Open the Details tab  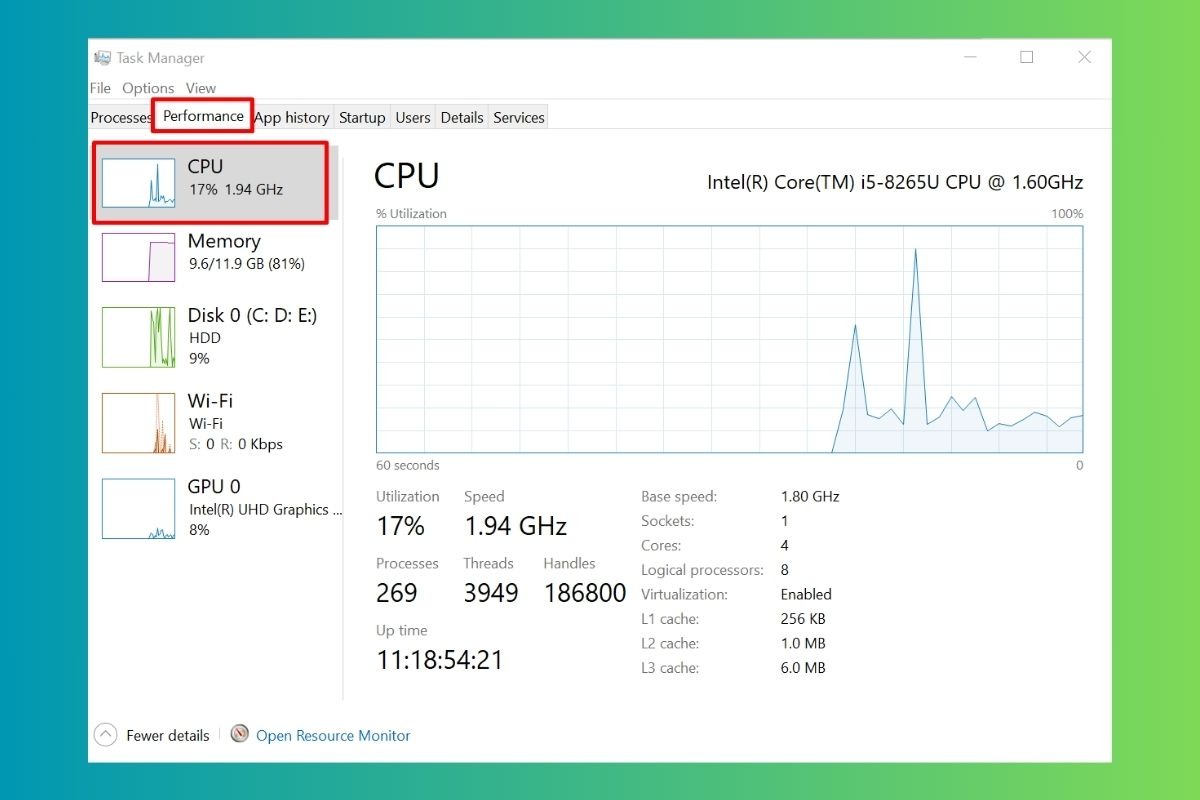(462, 117)
